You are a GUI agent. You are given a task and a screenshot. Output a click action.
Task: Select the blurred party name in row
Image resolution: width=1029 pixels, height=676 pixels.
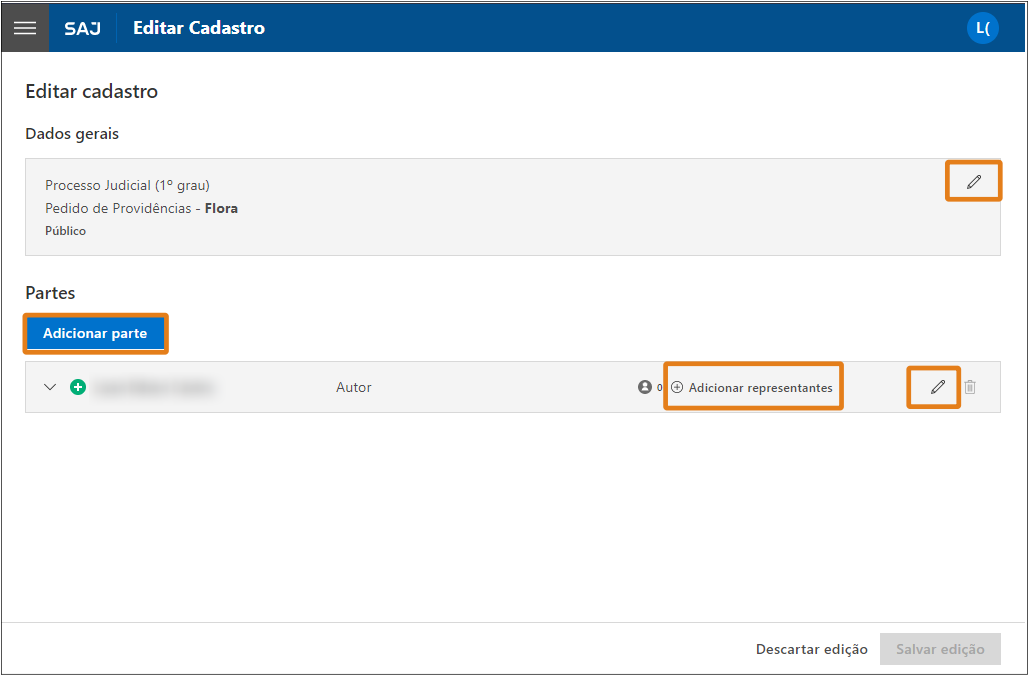pyautogui.click(x=154, y=387)
